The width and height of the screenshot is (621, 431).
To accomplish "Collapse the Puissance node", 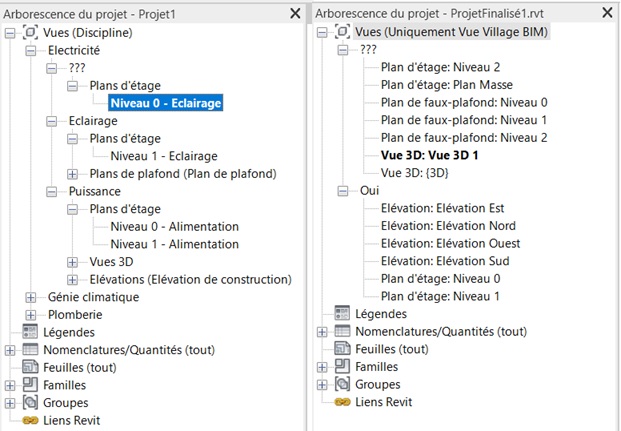I will coord(51,192).
